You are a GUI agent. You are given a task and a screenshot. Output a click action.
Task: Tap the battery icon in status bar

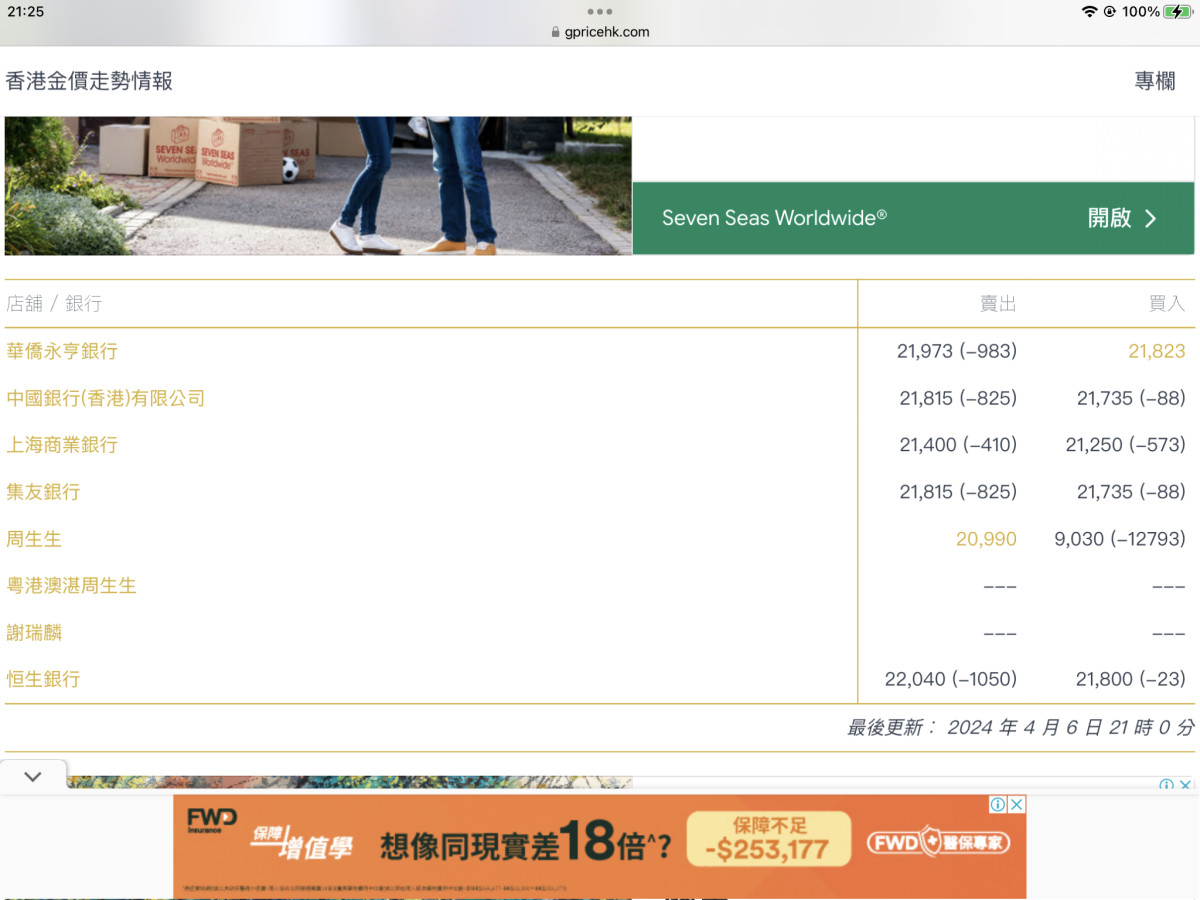(x=1178, y=12)
